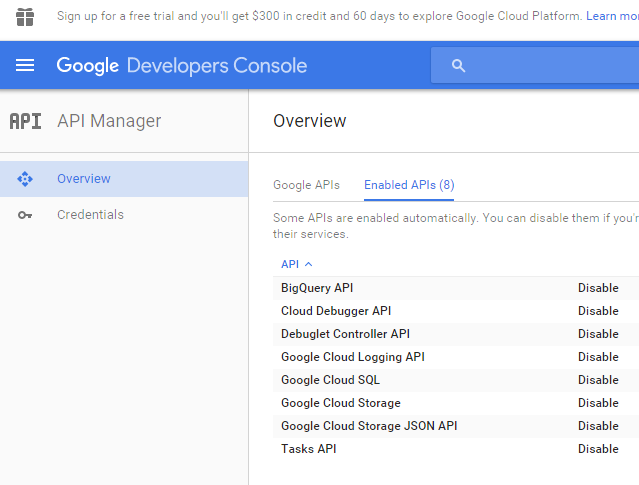Disable the Cloud Debugger API
The image size is (639, 485).
click(x=598, y=311)
